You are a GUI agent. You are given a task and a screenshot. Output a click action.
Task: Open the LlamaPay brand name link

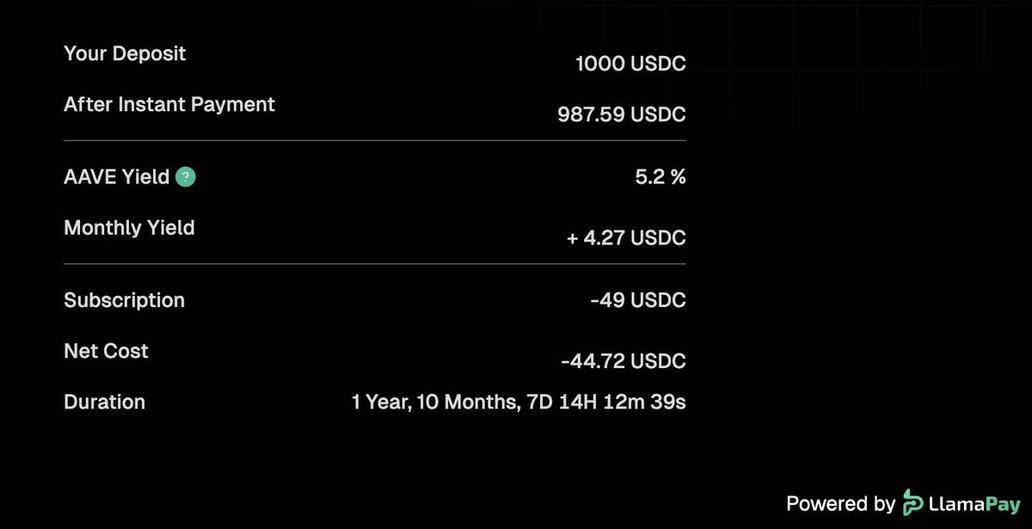[x=975, y=504]
